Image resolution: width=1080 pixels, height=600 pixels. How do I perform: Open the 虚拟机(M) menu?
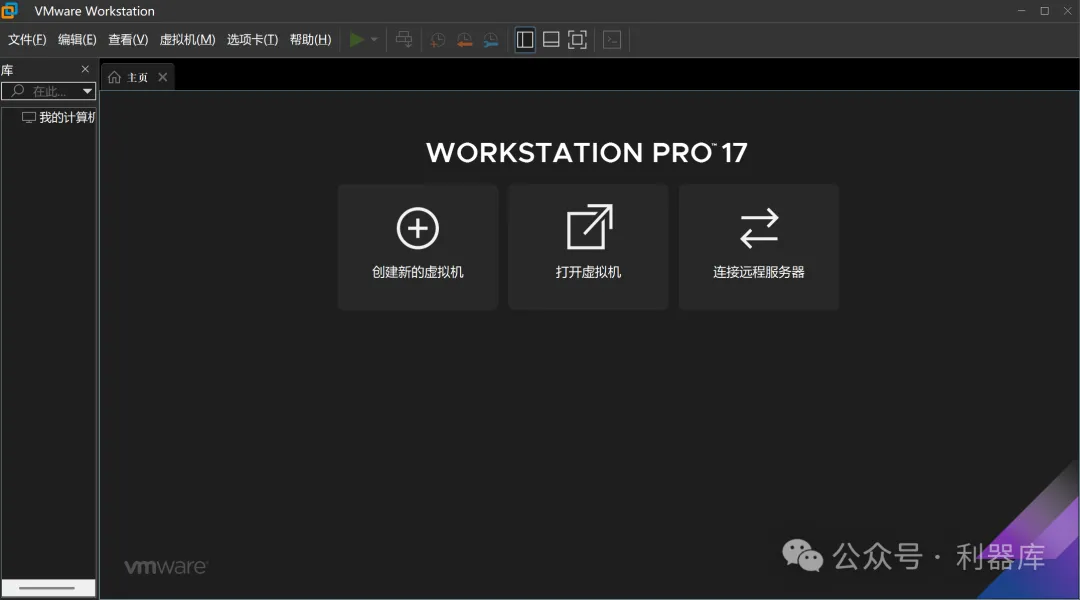[187, 40]
